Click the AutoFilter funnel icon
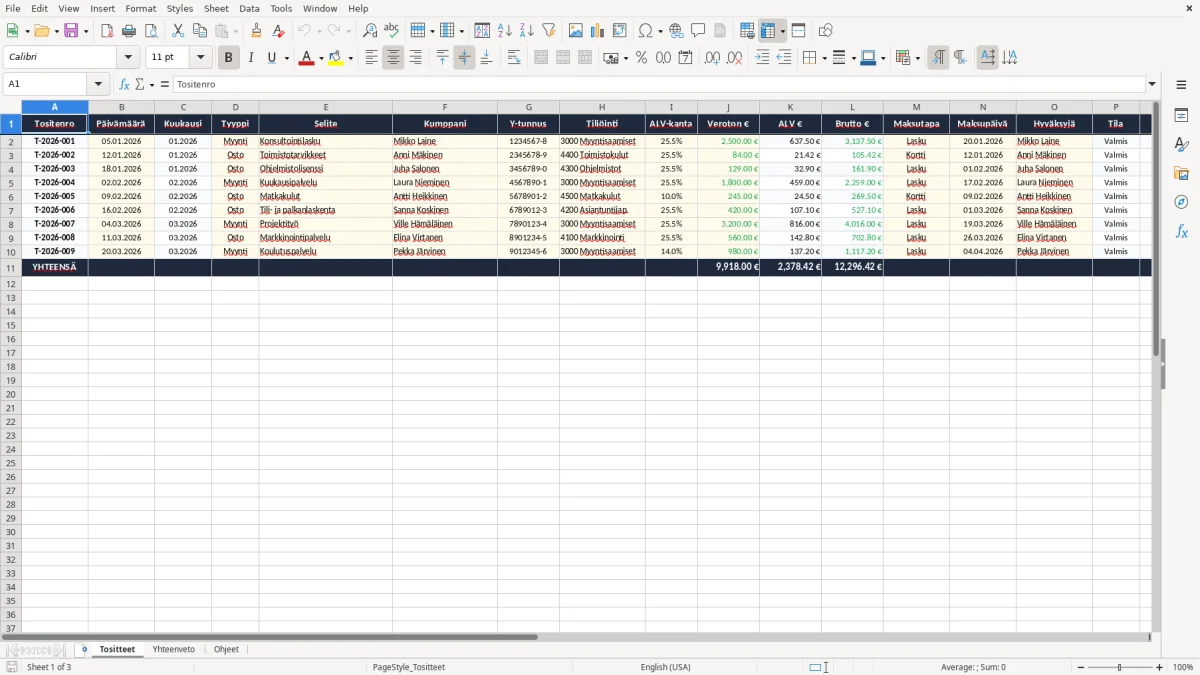The height and width of the screenshot is (675, 1200). click(549, 31)
